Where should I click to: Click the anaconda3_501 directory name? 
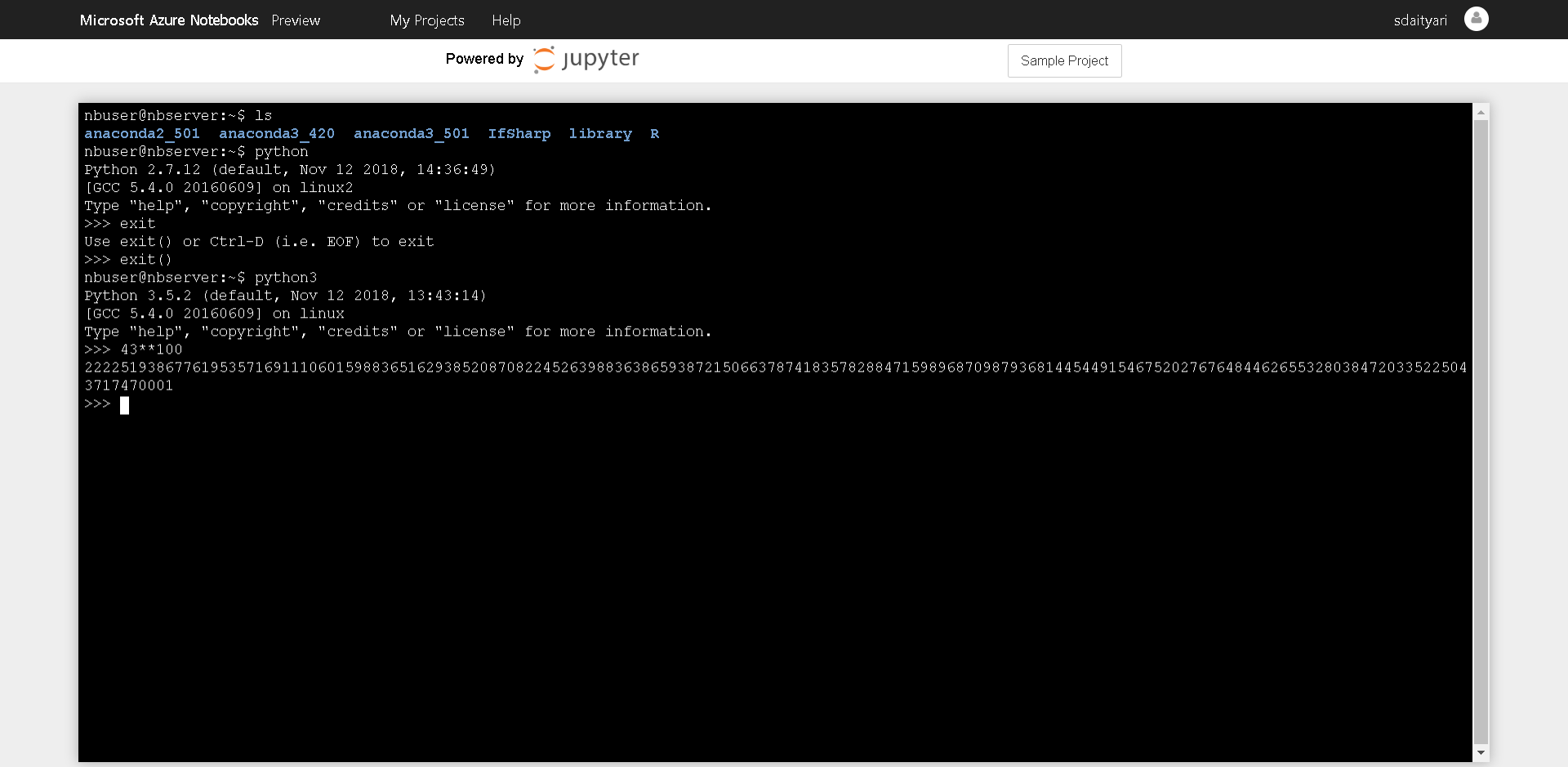412,133
